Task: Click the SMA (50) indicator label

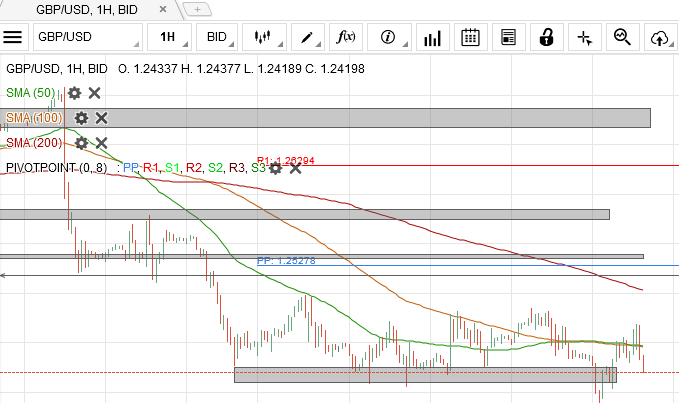Action: coord(31,93)
